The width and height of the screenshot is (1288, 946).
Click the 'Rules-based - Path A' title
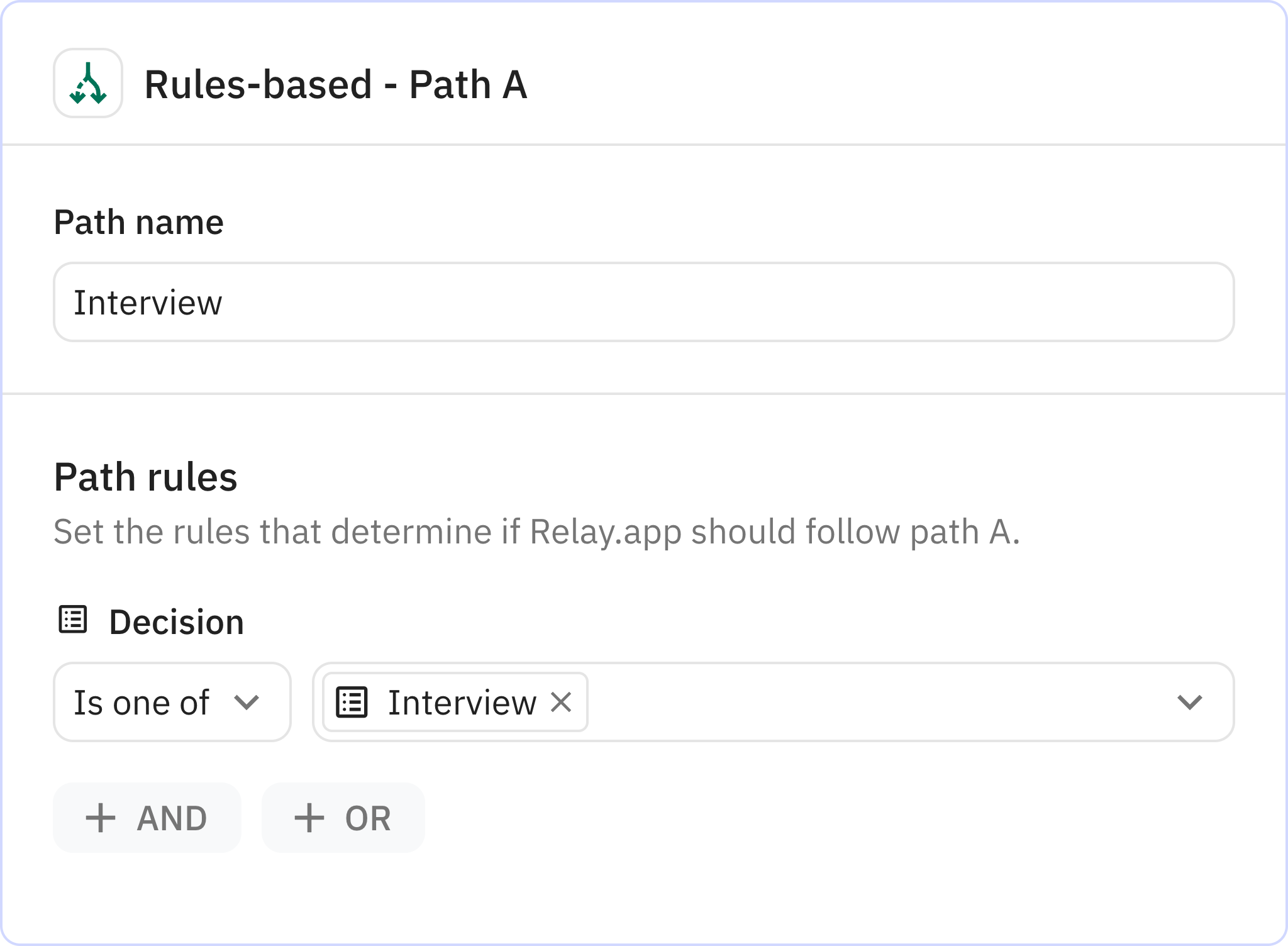(335, 84)
